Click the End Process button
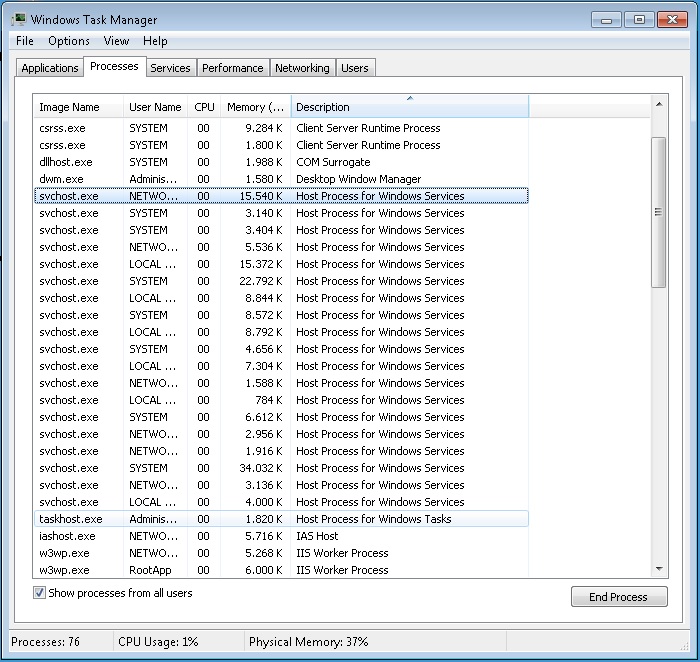Screen dimensions: 700x662 click(x=619, y=597)
